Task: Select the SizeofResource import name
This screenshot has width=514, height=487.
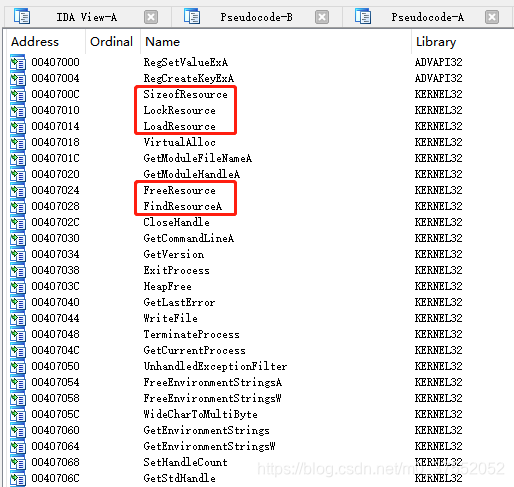Action: coord(186,94)
